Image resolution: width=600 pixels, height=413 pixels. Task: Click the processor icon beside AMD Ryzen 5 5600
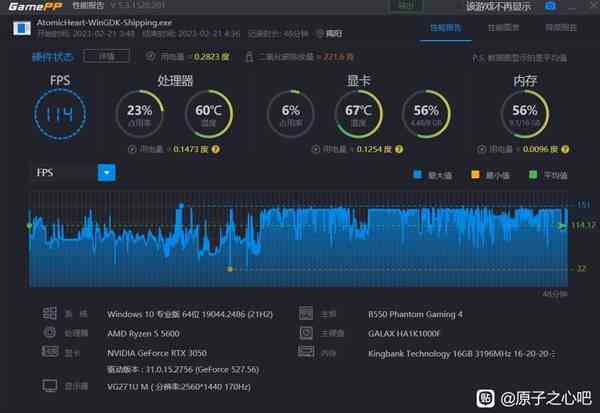coord(49,332)
